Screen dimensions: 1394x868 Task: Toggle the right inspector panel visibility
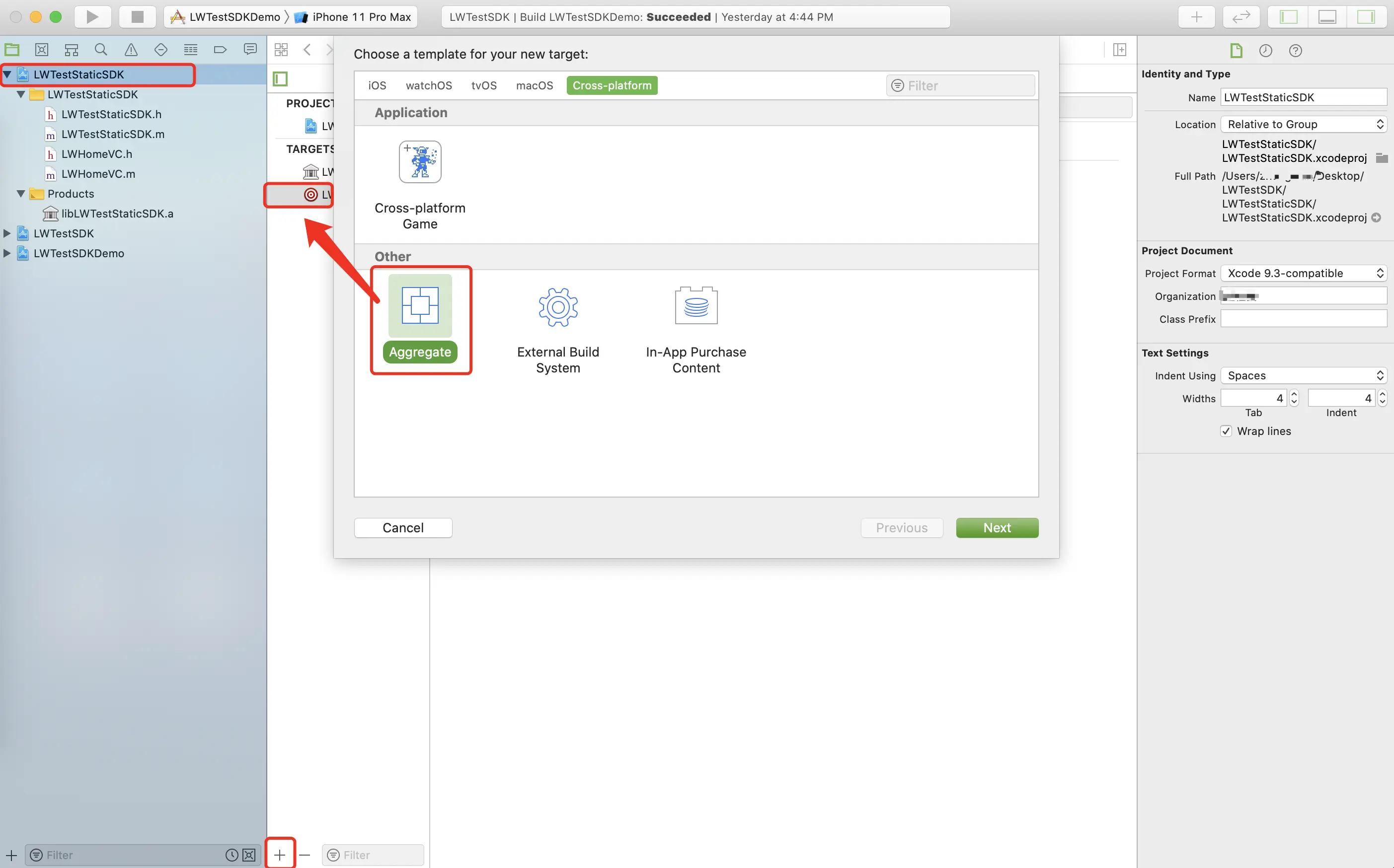(x=1365, y=17)
